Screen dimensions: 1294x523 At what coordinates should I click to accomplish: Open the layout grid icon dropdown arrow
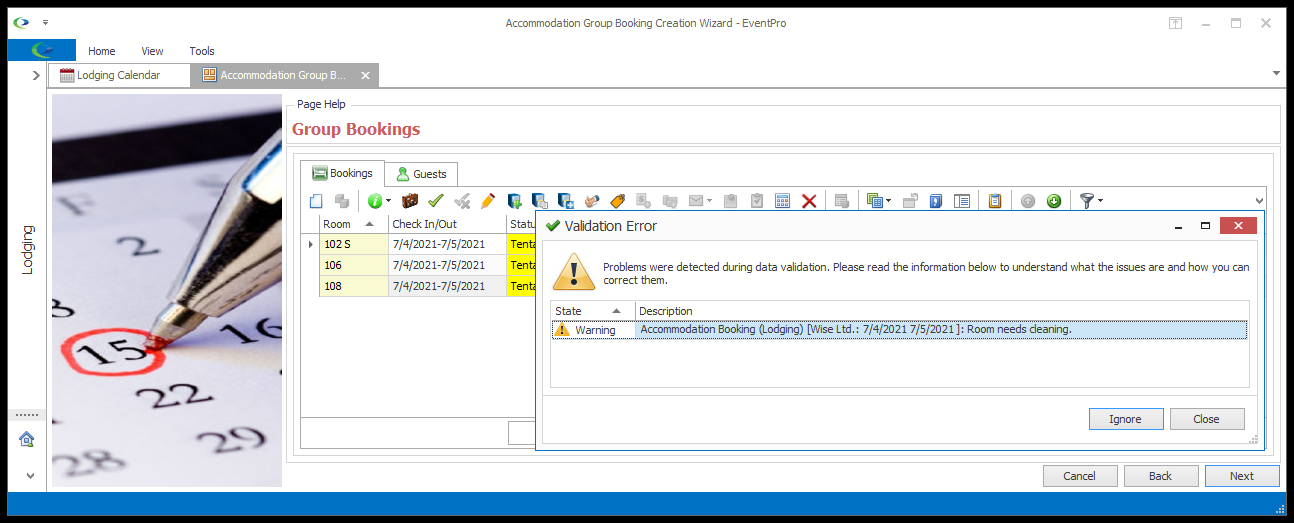[x=888, y=201]
